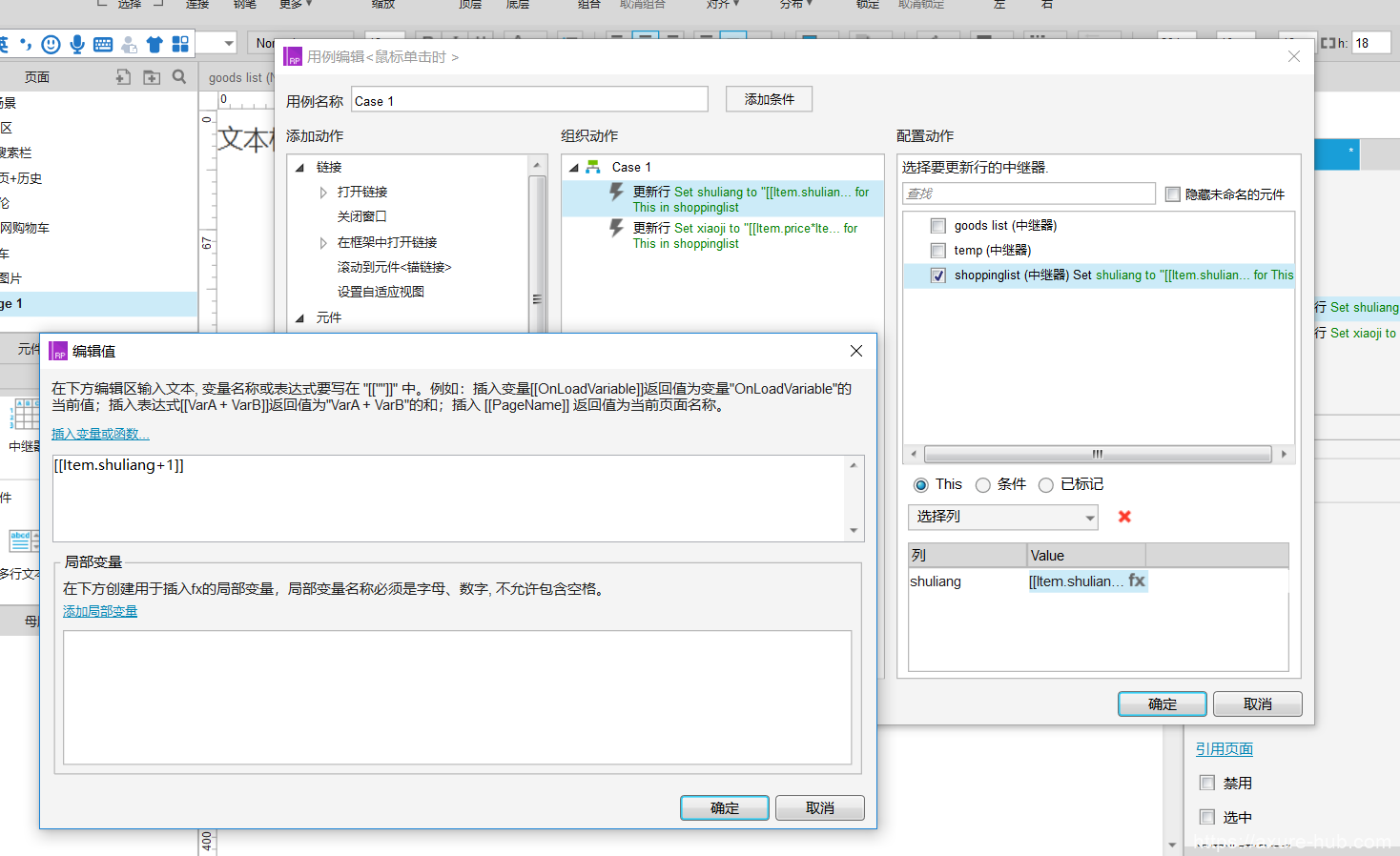
Task: Click the fx icon beside shuliang value
Action: click(x=1137, y=581)
